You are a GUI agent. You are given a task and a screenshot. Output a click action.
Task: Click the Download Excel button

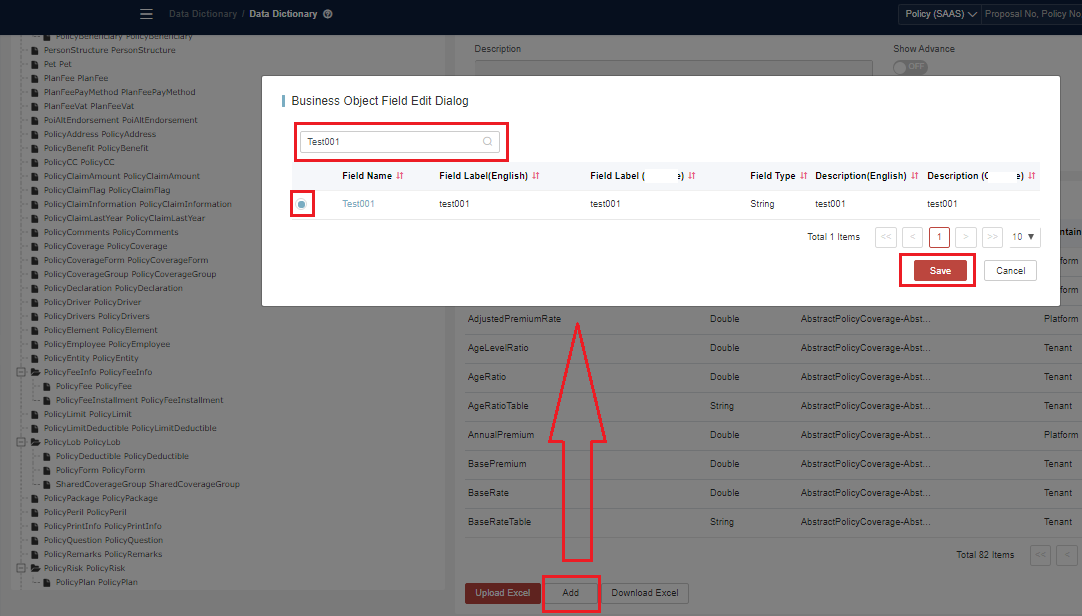[x=644, y=592]
